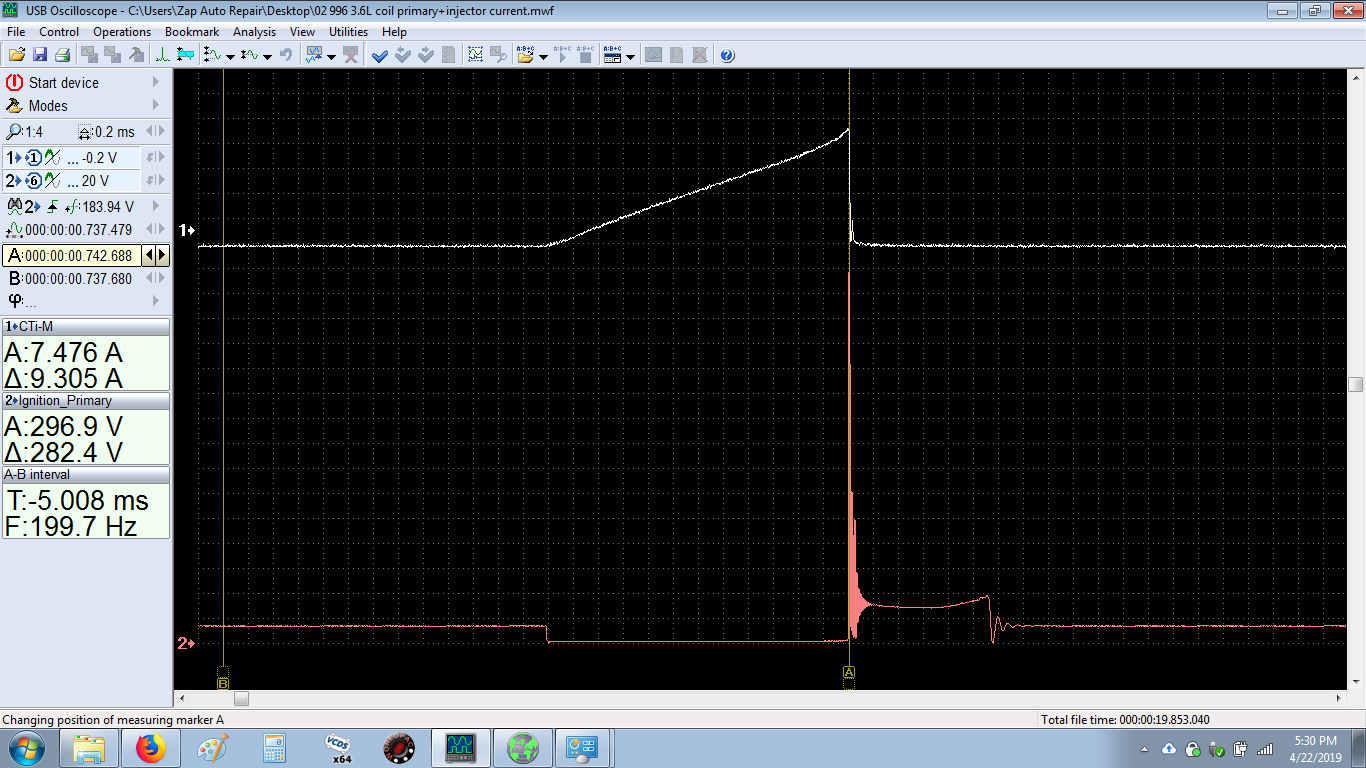The height and width of the screenshot is (768, 1366).
Task: Open the Analysis menu
Action: pos(254,31)
